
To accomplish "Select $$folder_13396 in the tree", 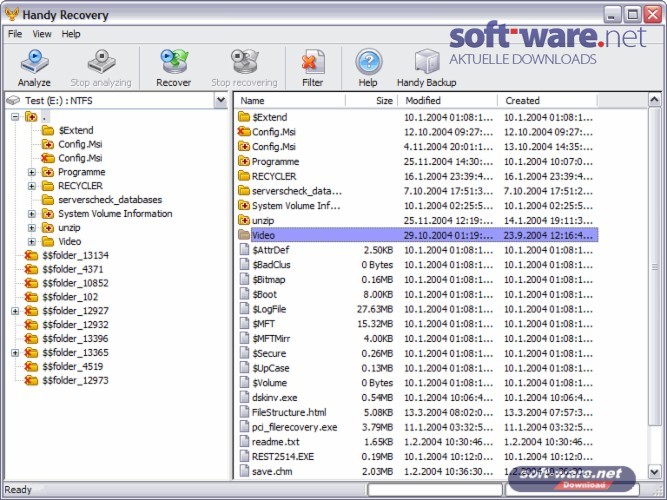I will pos(75,339).
